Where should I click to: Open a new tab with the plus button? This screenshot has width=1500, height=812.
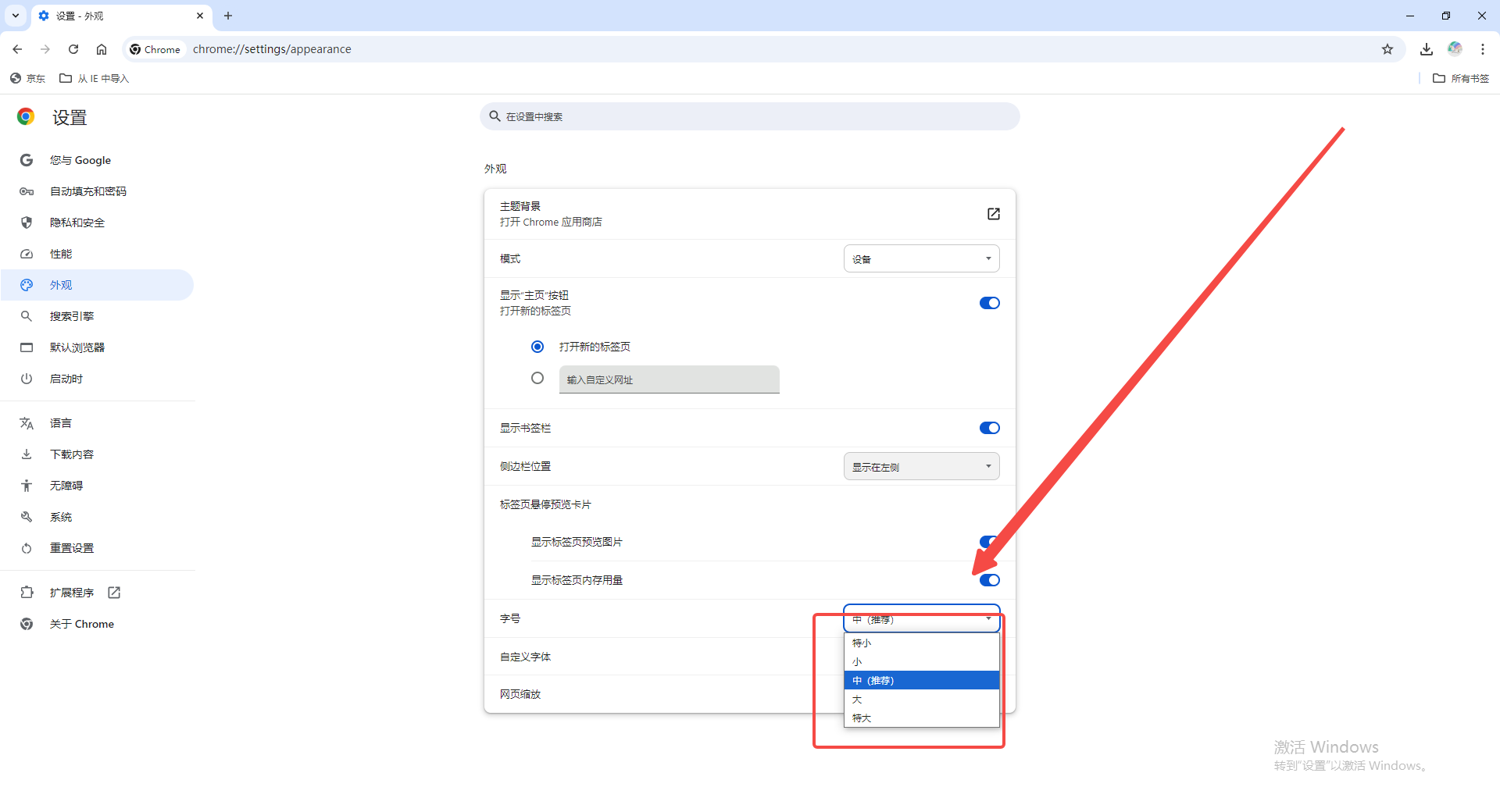point(228,16)
